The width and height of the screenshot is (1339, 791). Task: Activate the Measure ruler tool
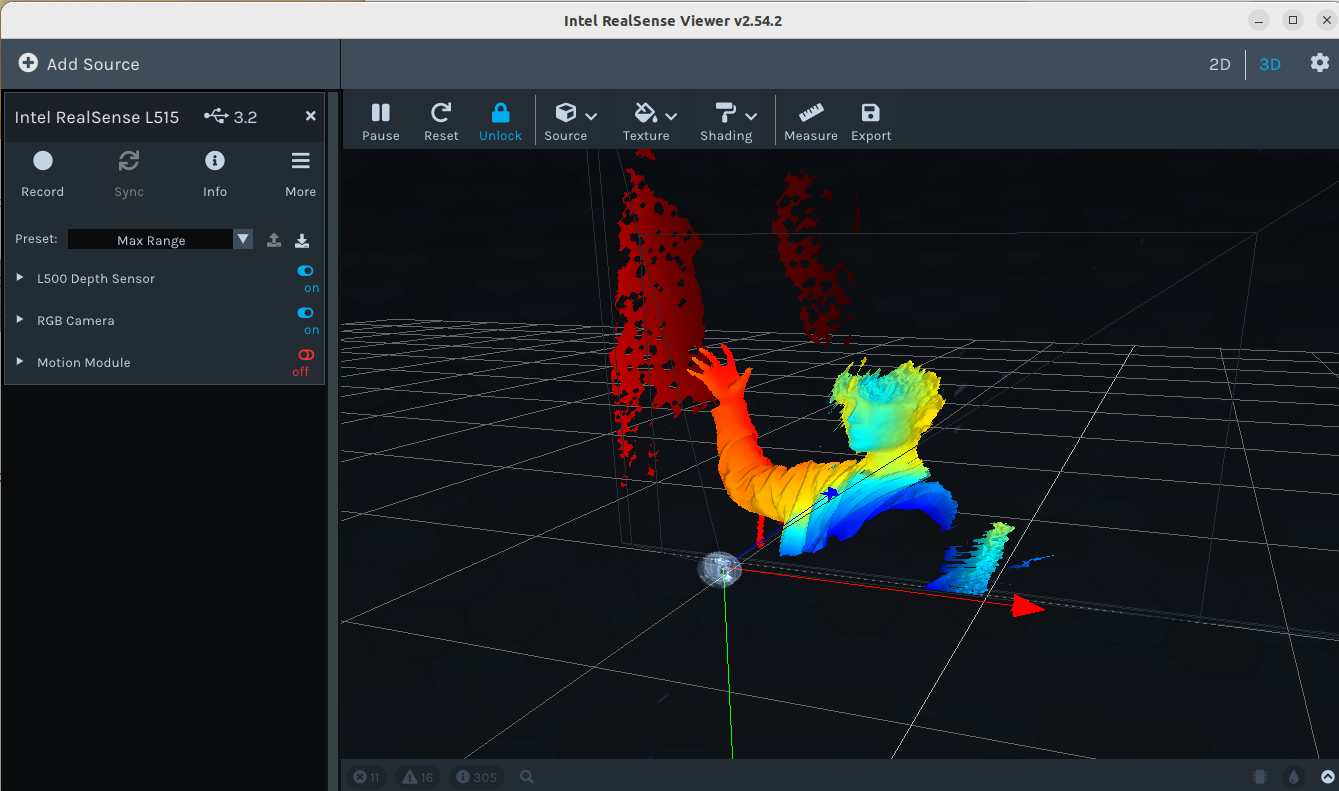click(811, 122)
